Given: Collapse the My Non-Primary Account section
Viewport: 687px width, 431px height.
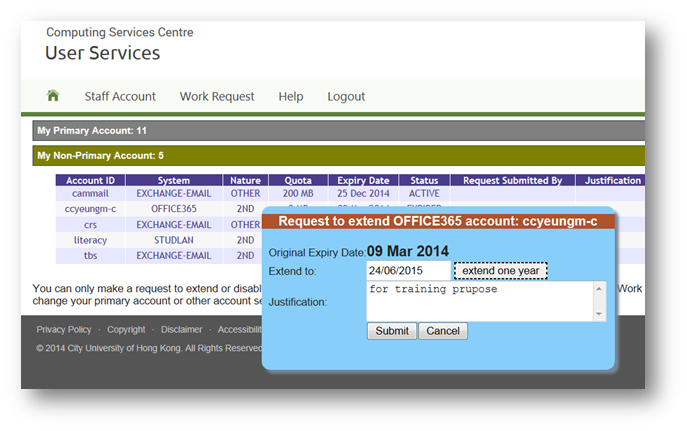Looking at the screenshot, I should coord(100,156).
